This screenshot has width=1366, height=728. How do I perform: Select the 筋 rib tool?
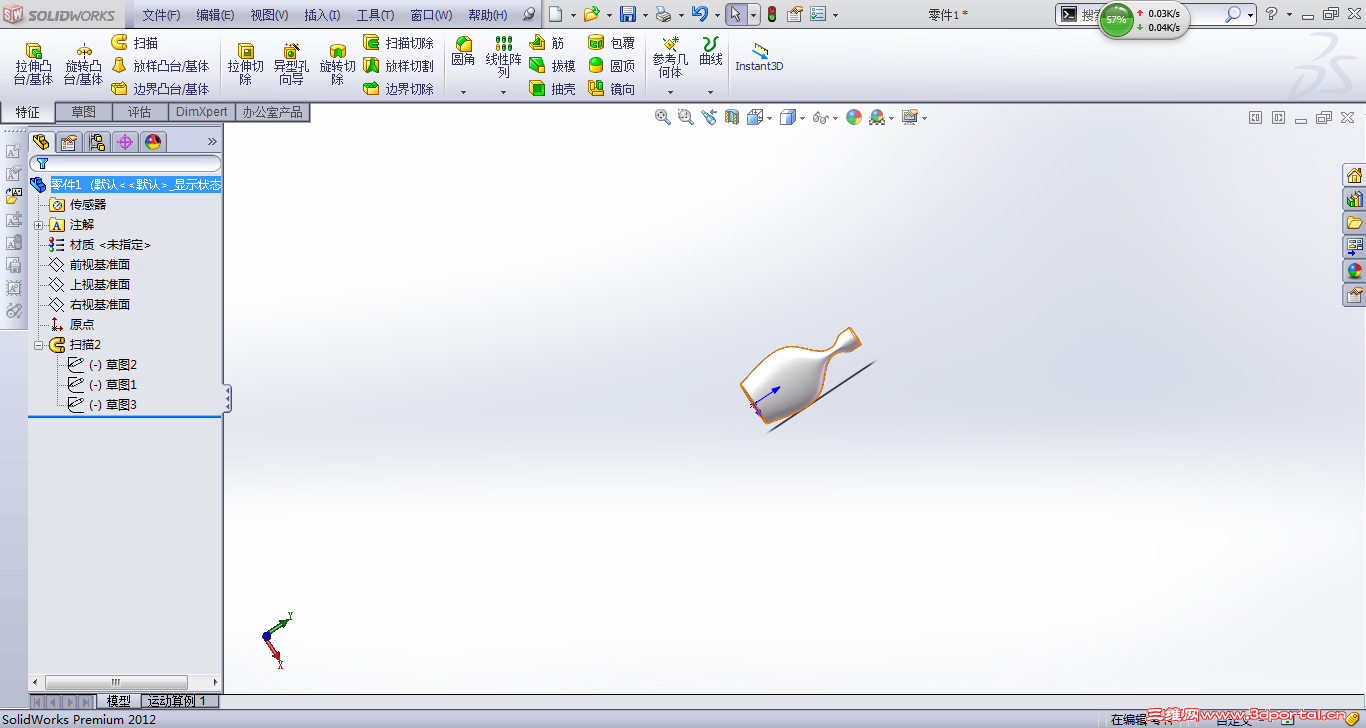[547, 43]
